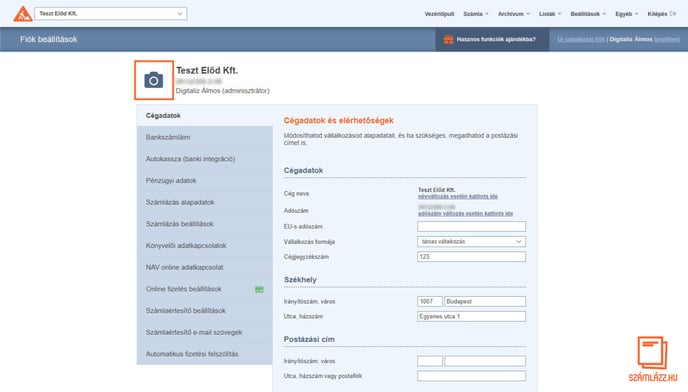Click Kilépés to log out
The width and height of the screenshot is (688, 392).
(x=657, y=14)
